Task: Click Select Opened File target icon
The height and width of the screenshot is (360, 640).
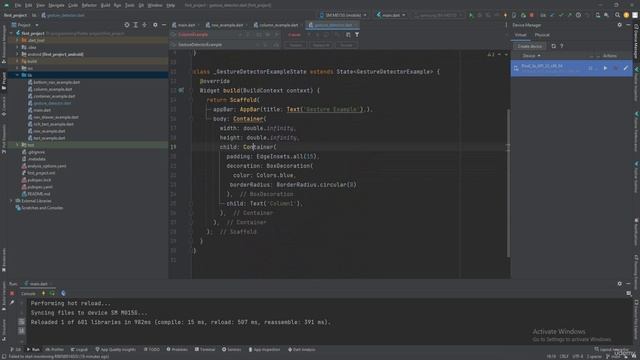Action: (127, 25)
